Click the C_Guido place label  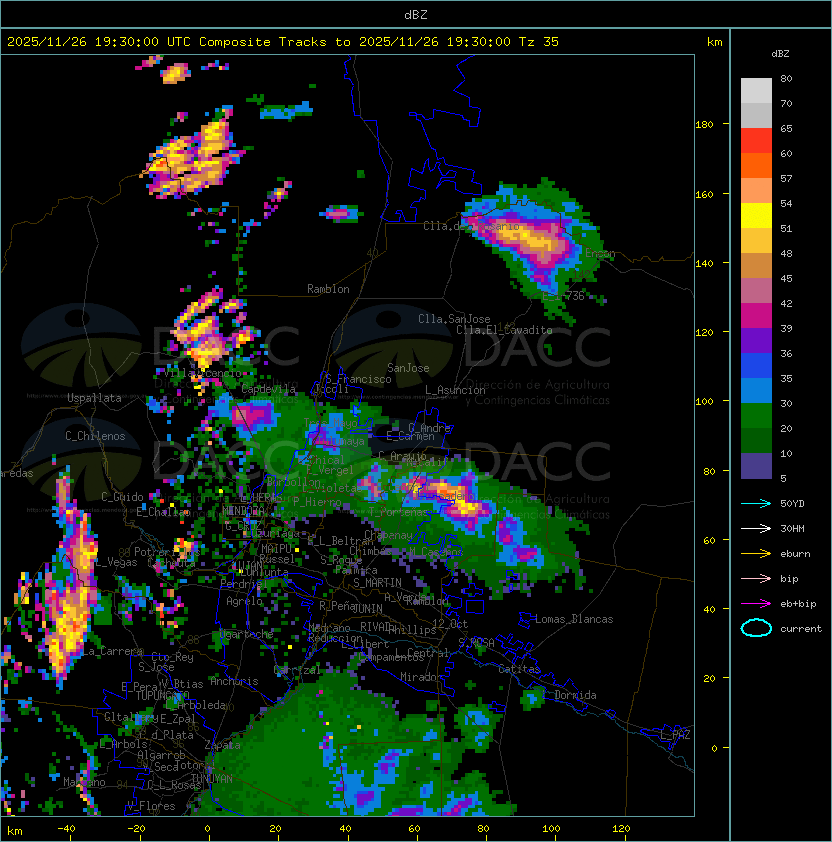click(x=122, y=497)
